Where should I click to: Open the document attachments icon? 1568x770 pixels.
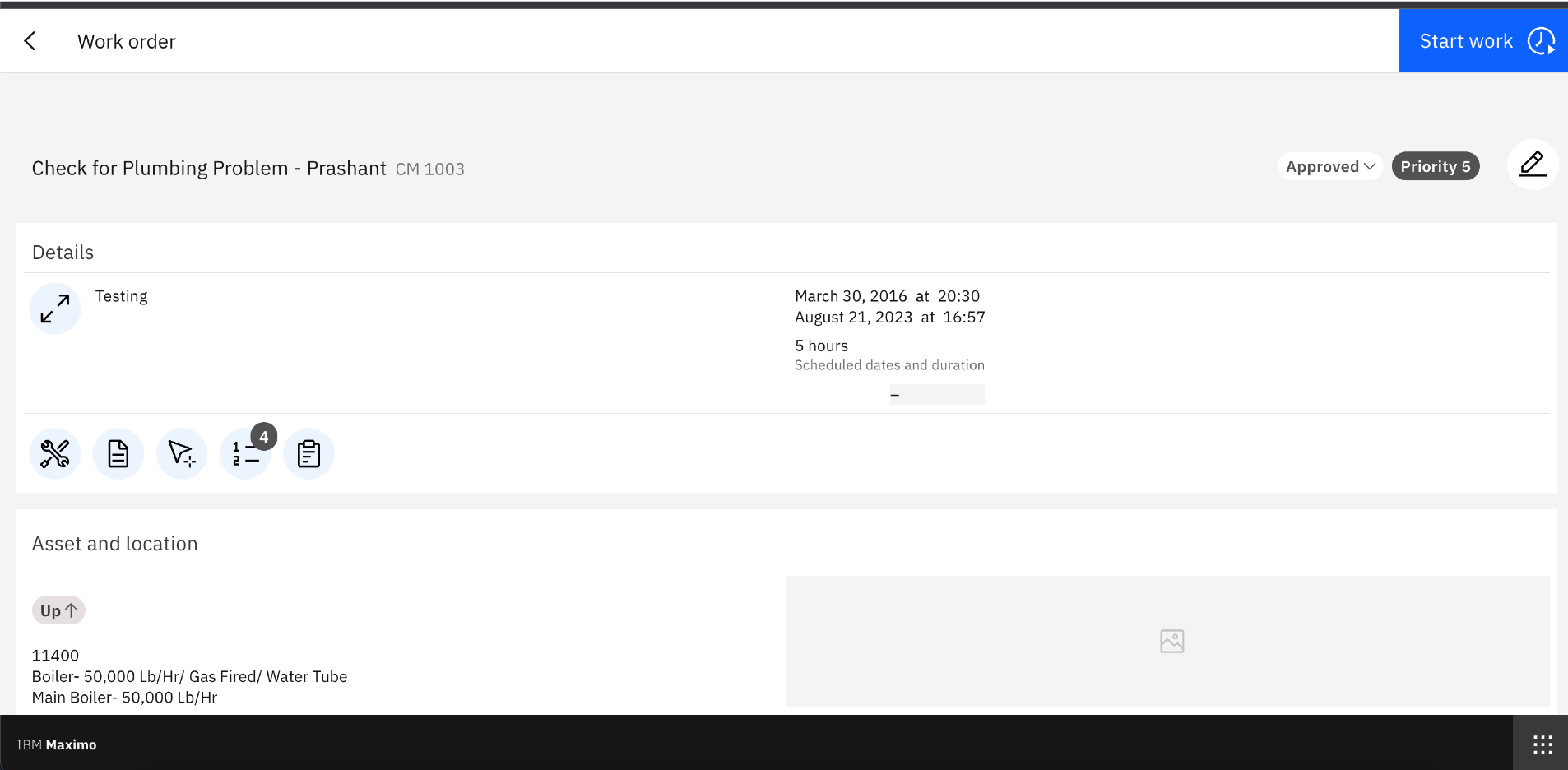click(118, 453)
